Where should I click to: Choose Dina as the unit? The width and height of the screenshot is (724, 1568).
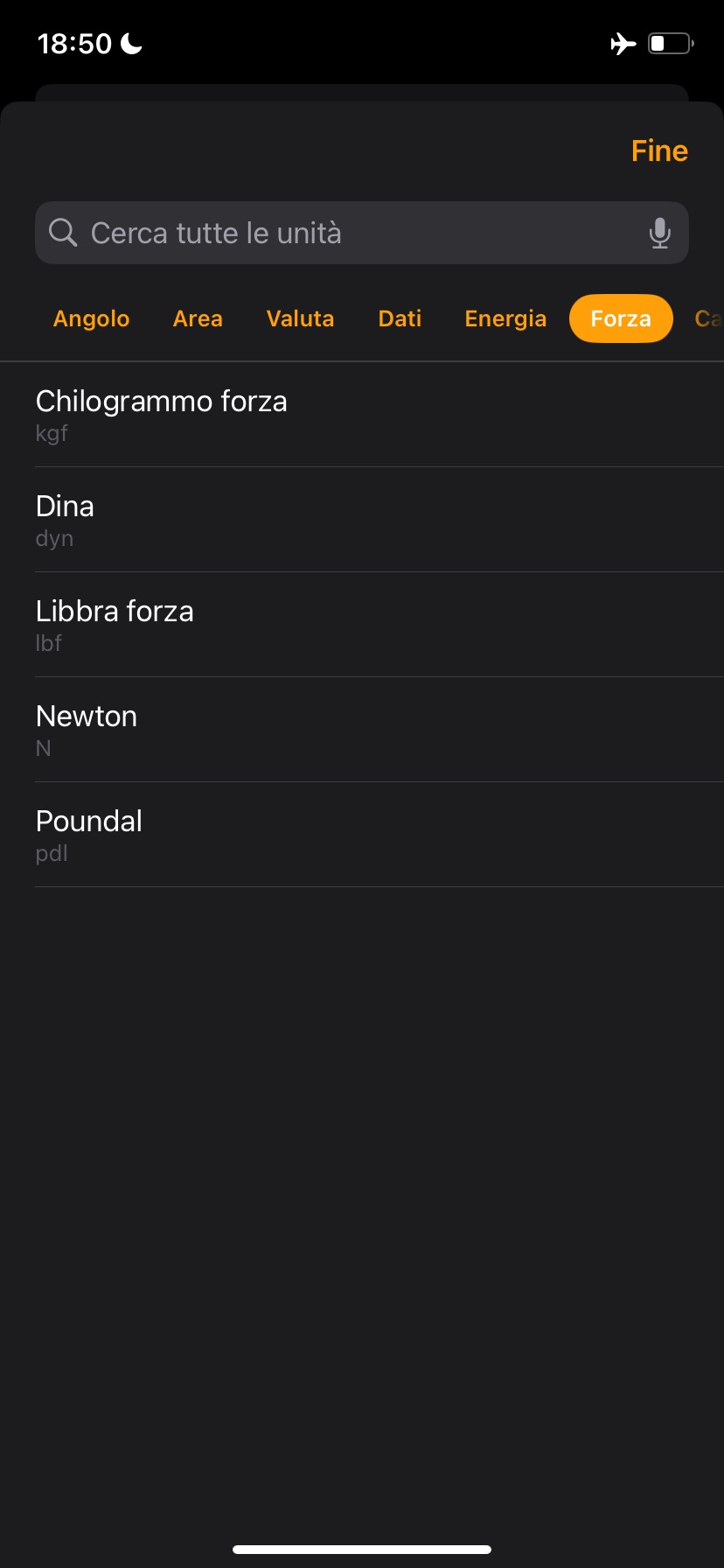[362, 520]
